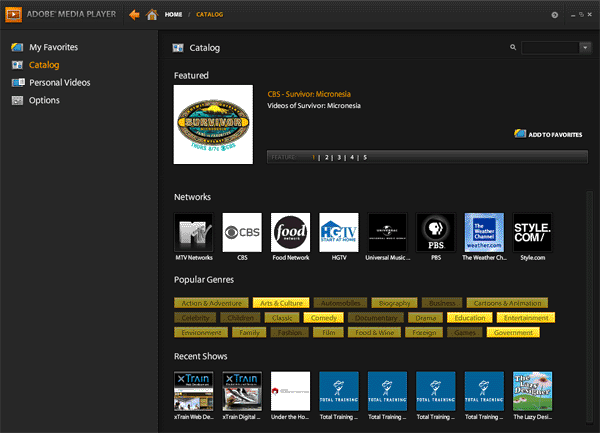This screenshot has width=600, height=433.
Task: Select the Automobiles genre tag
Action: 340,303
